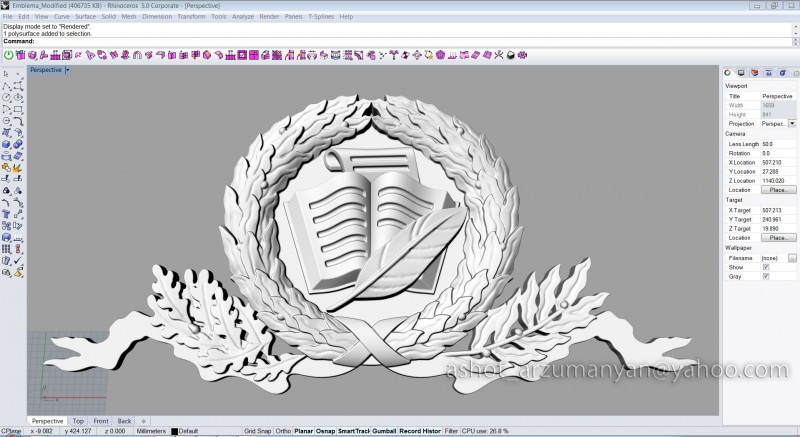
Task: Select the Circle tool
Action: pos(6,97)
